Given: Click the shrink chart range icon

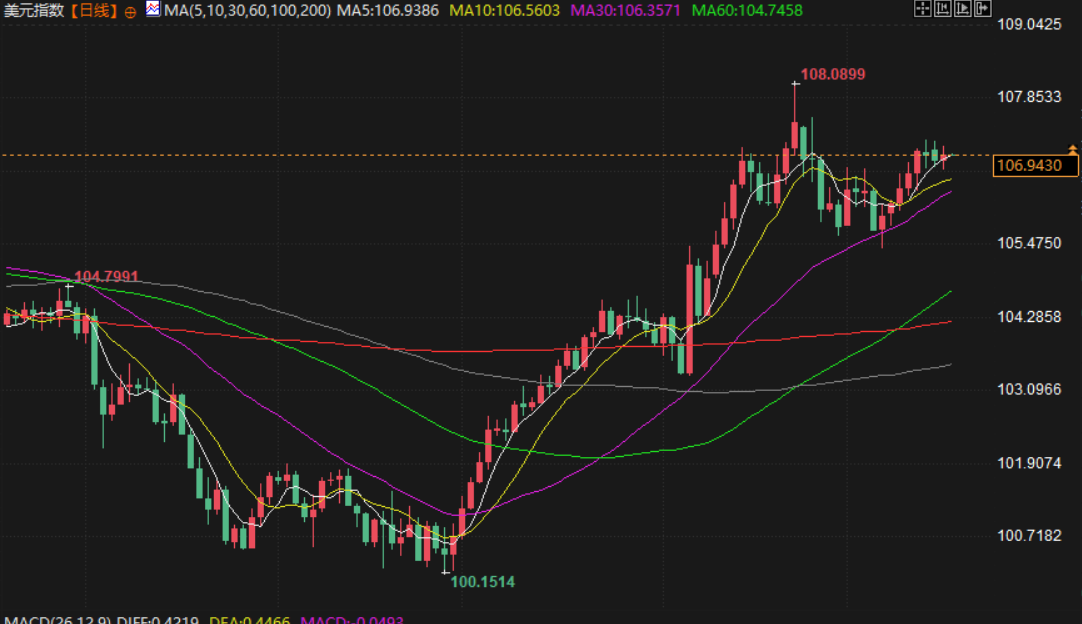Looking at the screenshot, I should [x=942, y=8].
